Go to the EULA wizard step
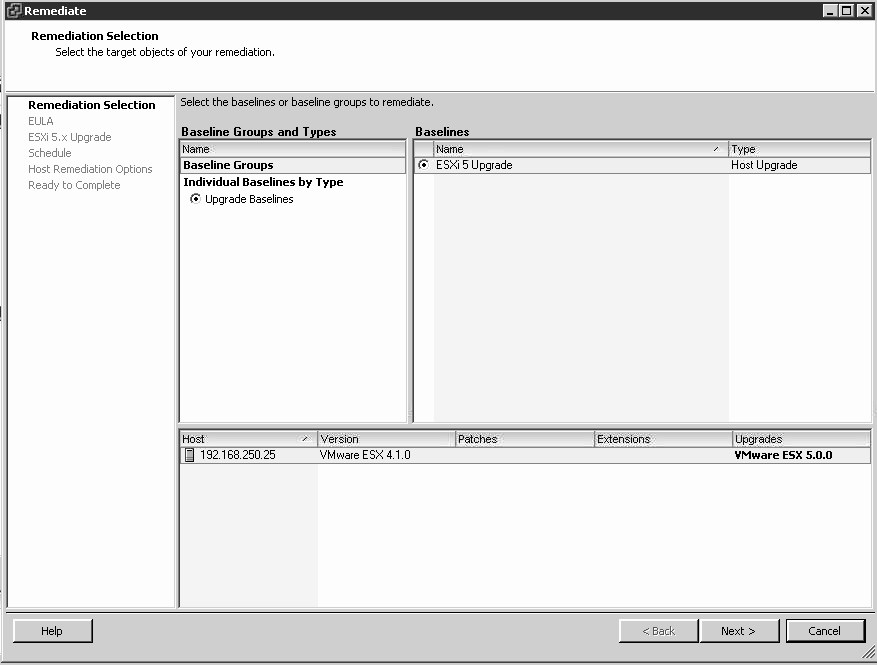The width and height of the screenshot is (877, 665). click(41, 121)
